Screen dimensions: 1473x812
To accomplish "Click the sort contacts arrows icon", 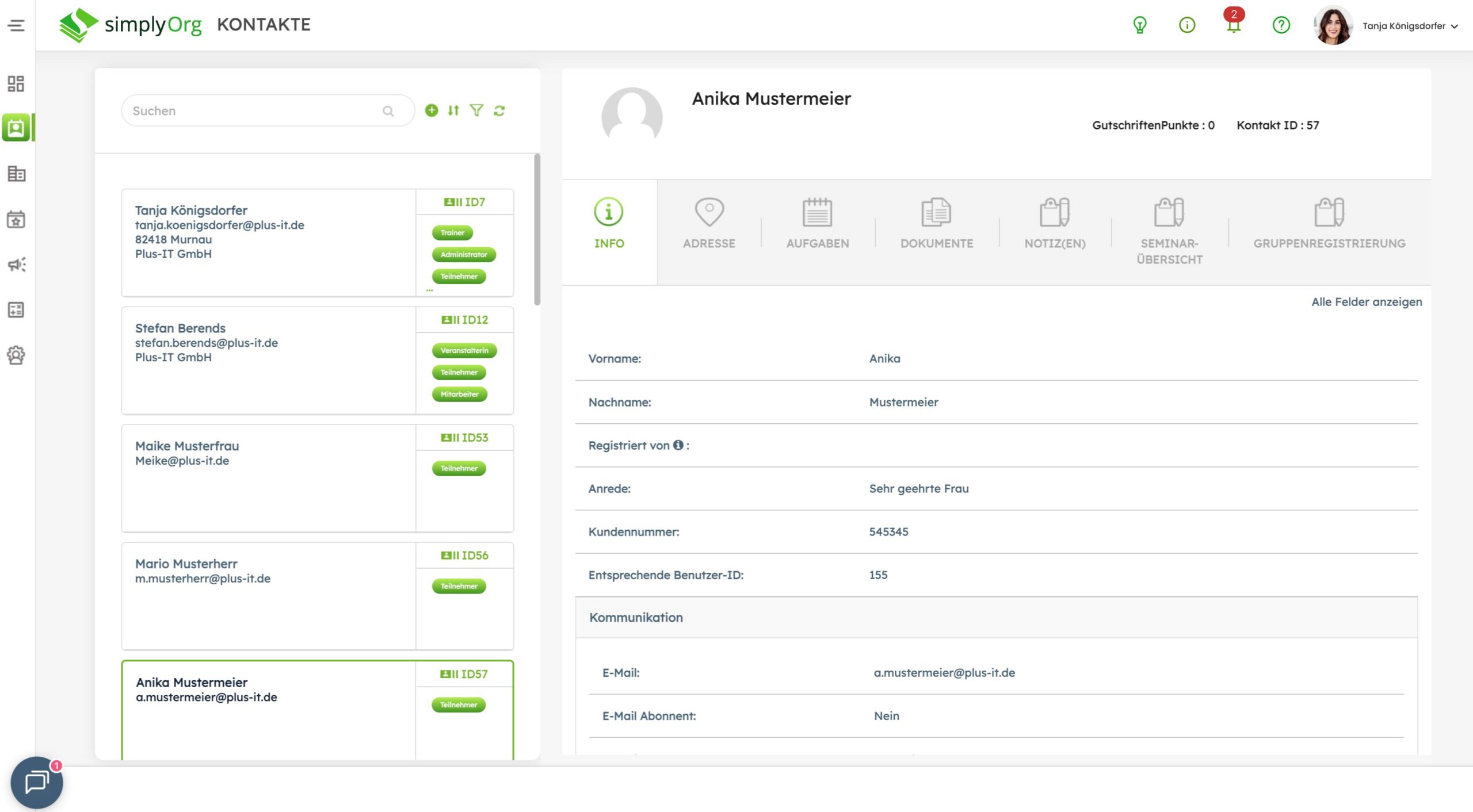I will [453, 110].
